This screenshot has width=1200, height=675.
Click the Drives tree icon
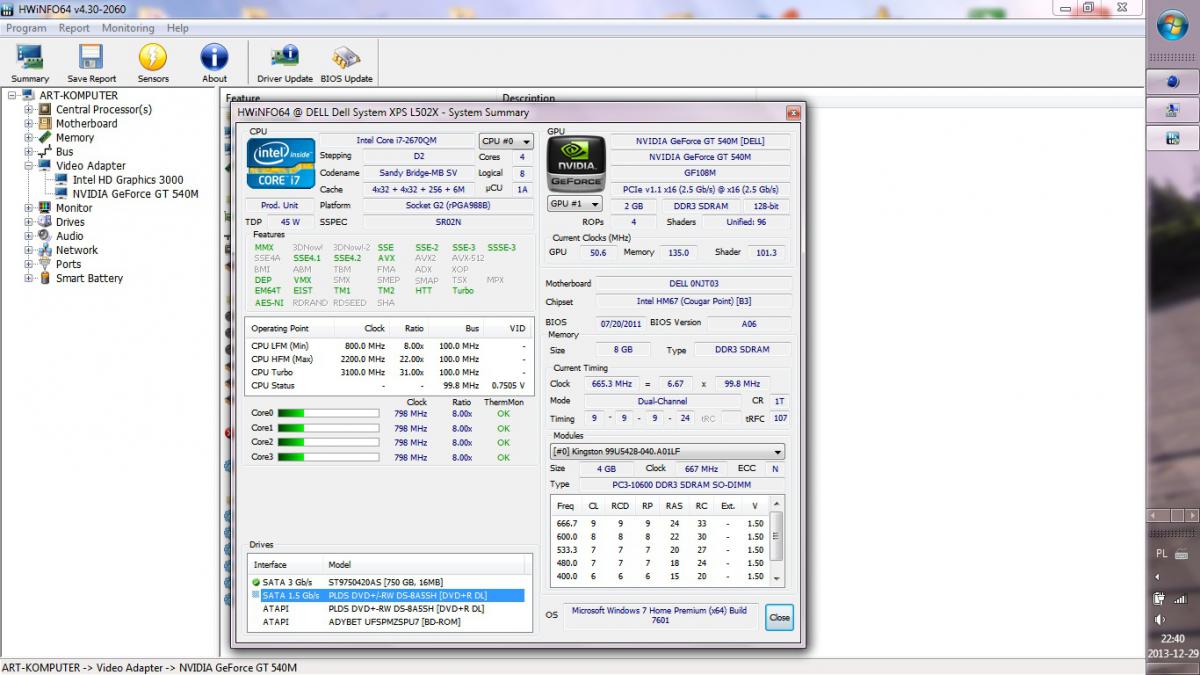tap(45, 222)
